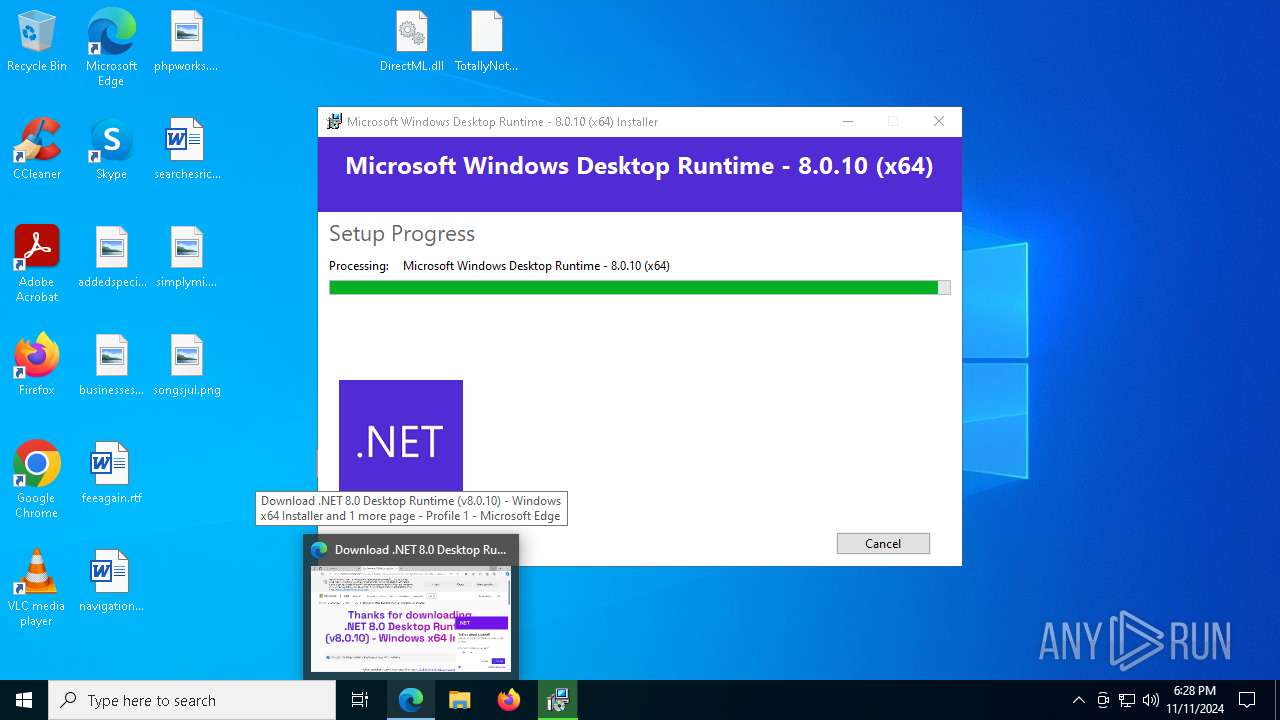Select the phpworks image file icon
The width and height of the screenshot is (1280, 720).
tap(186, 42)
